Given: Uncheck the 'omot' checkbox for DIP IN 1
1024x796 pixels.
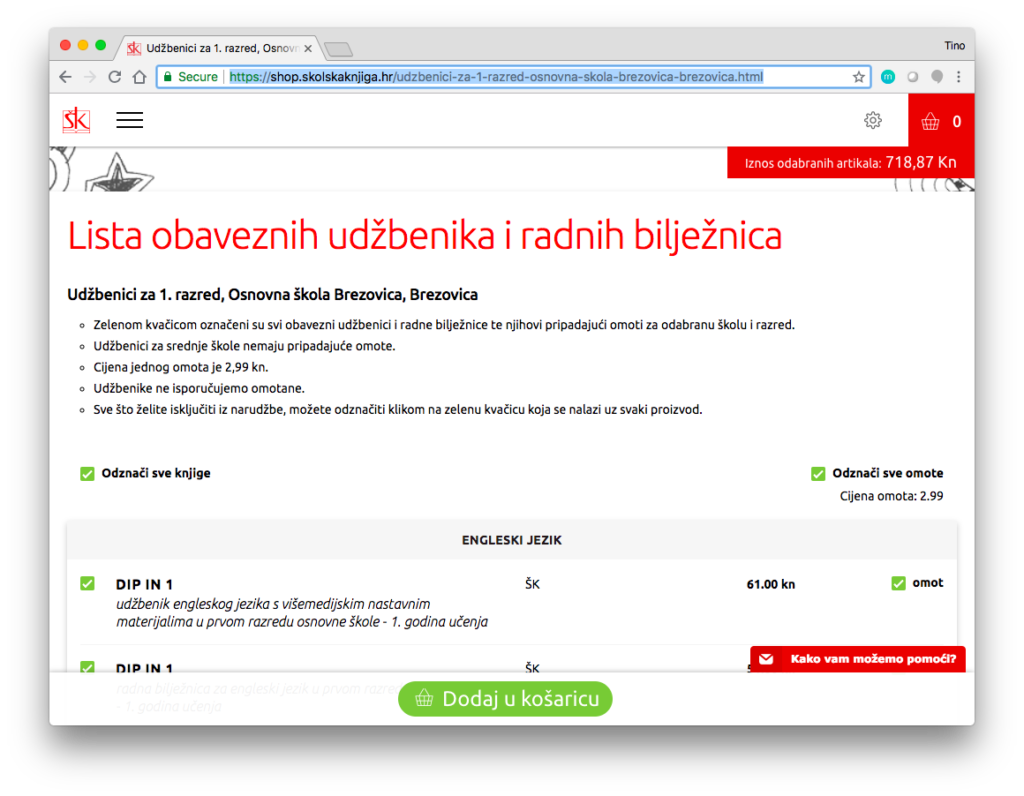Looking at the screenshot, I should [898, 583].
